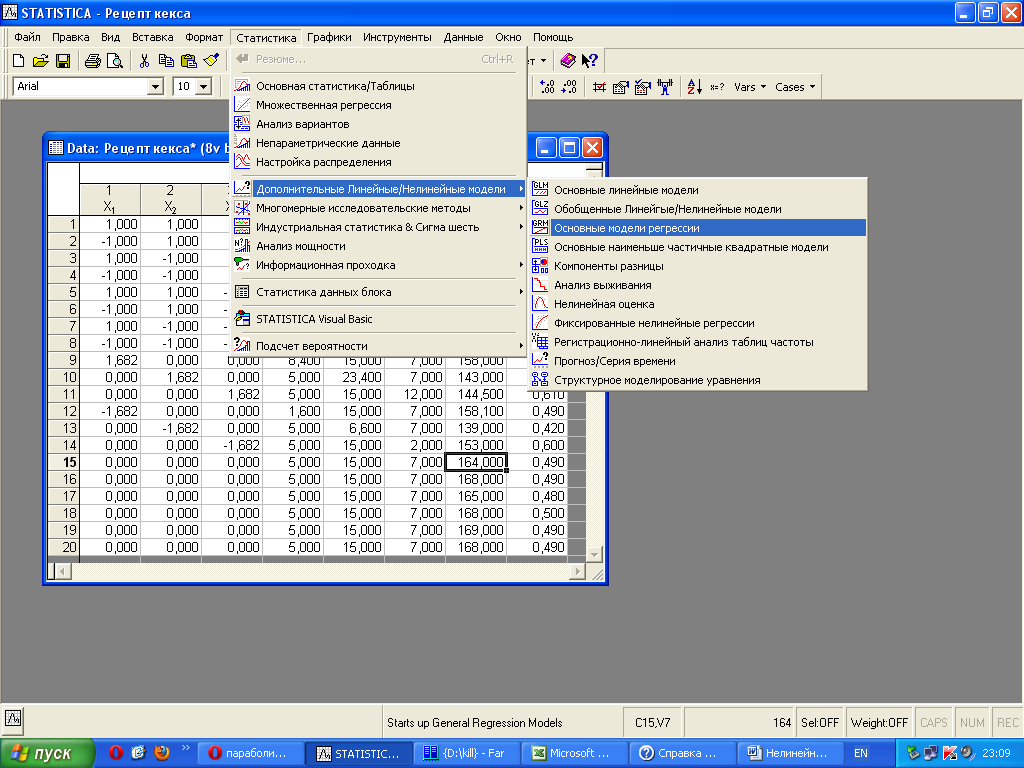The image size is (1024, 768).
Task: Select Основная статистика/Таблицы menu item
Action: tap(379, 86)
